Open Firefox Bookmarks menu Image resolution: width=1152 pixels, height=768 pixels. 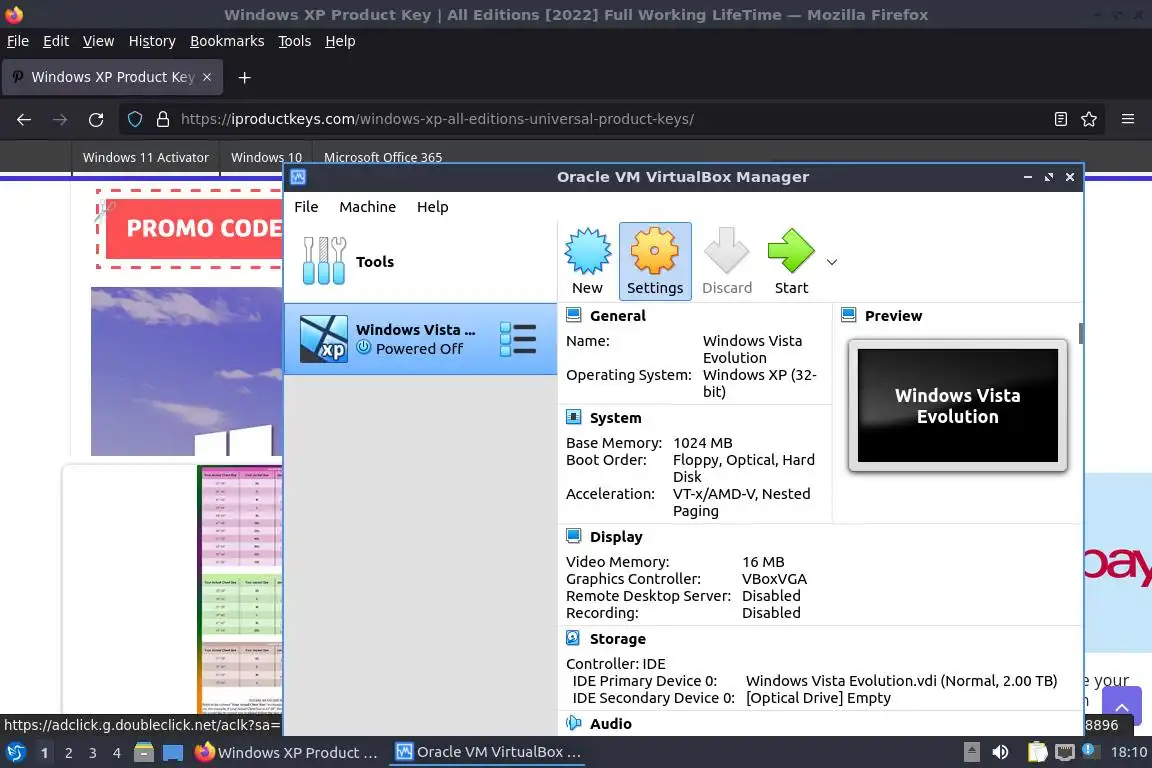[x=227, y=41]
